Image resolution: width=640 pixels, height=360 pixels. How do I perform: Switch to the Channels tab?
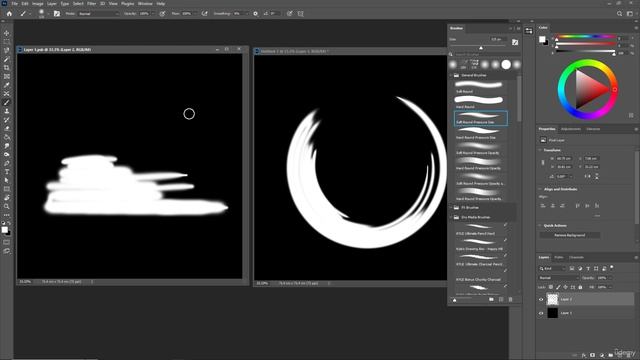tap(576, 258)
